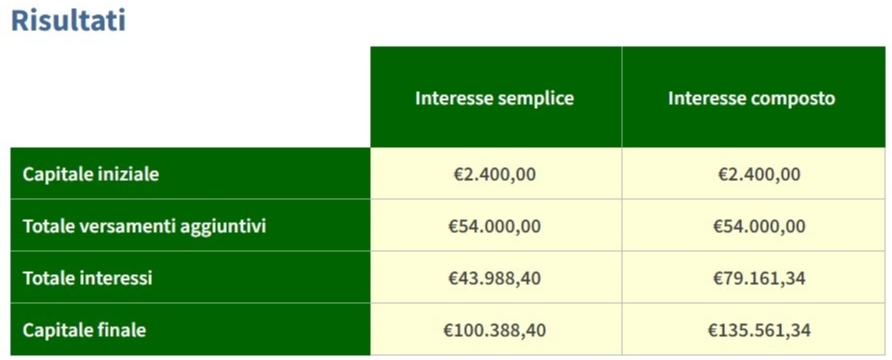This screenshot has height=360, width=892.
Task: Select the €79.161,34 total interest value
Action: point(759,278)
